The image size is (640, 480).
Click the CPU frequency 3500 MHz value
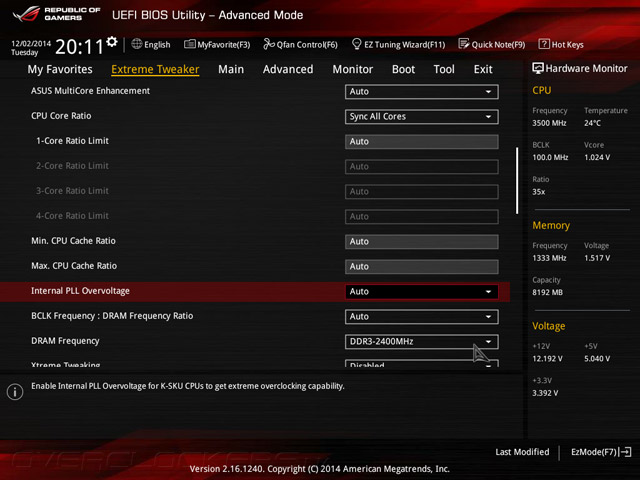click(549, 123)
